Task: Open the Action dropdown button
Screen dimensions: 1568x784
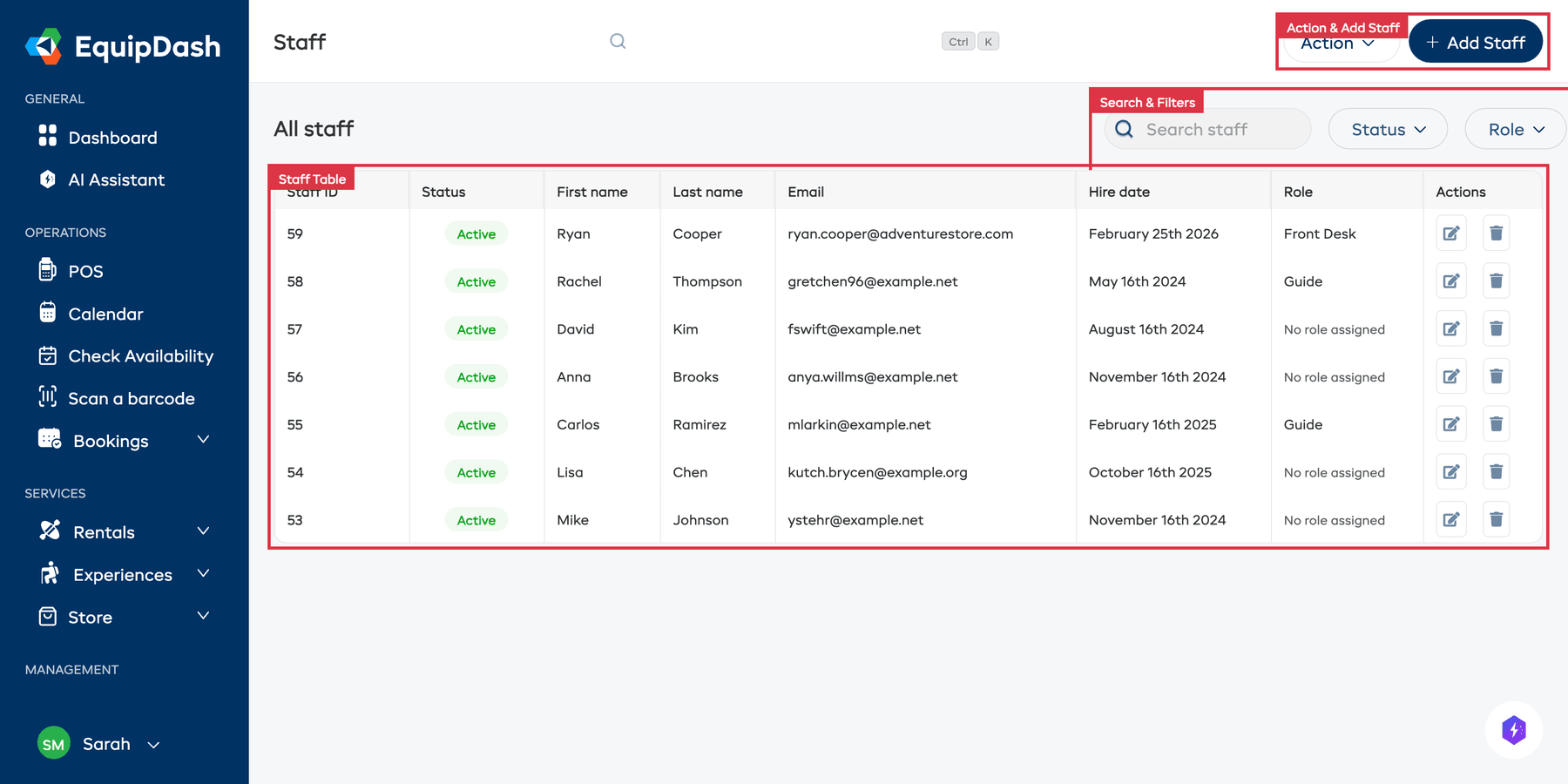Action: tap(1339, 42)
